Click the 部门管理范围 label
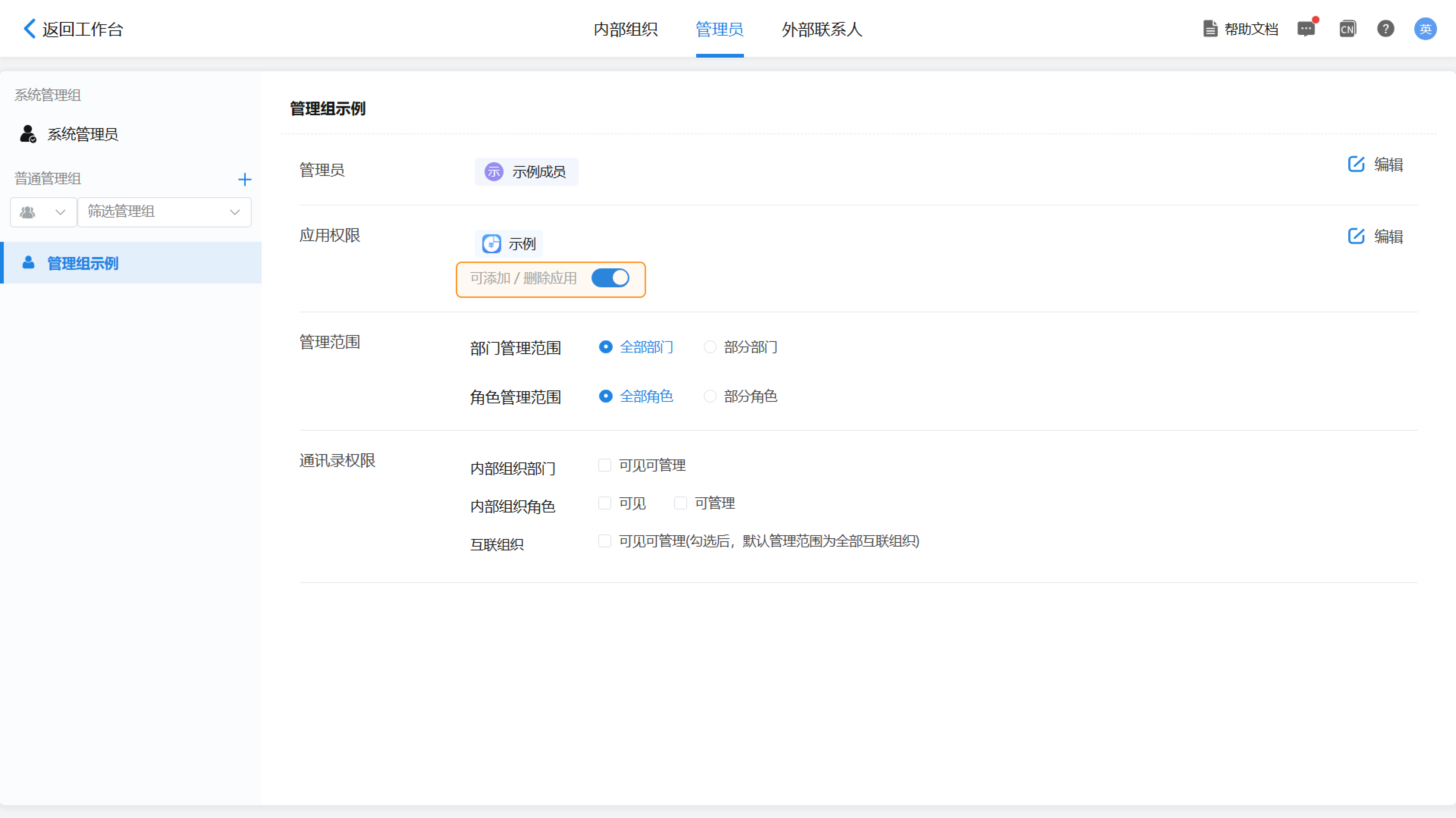The width and height of the screenshot is (1456, 818). click(x=516, y=348)
